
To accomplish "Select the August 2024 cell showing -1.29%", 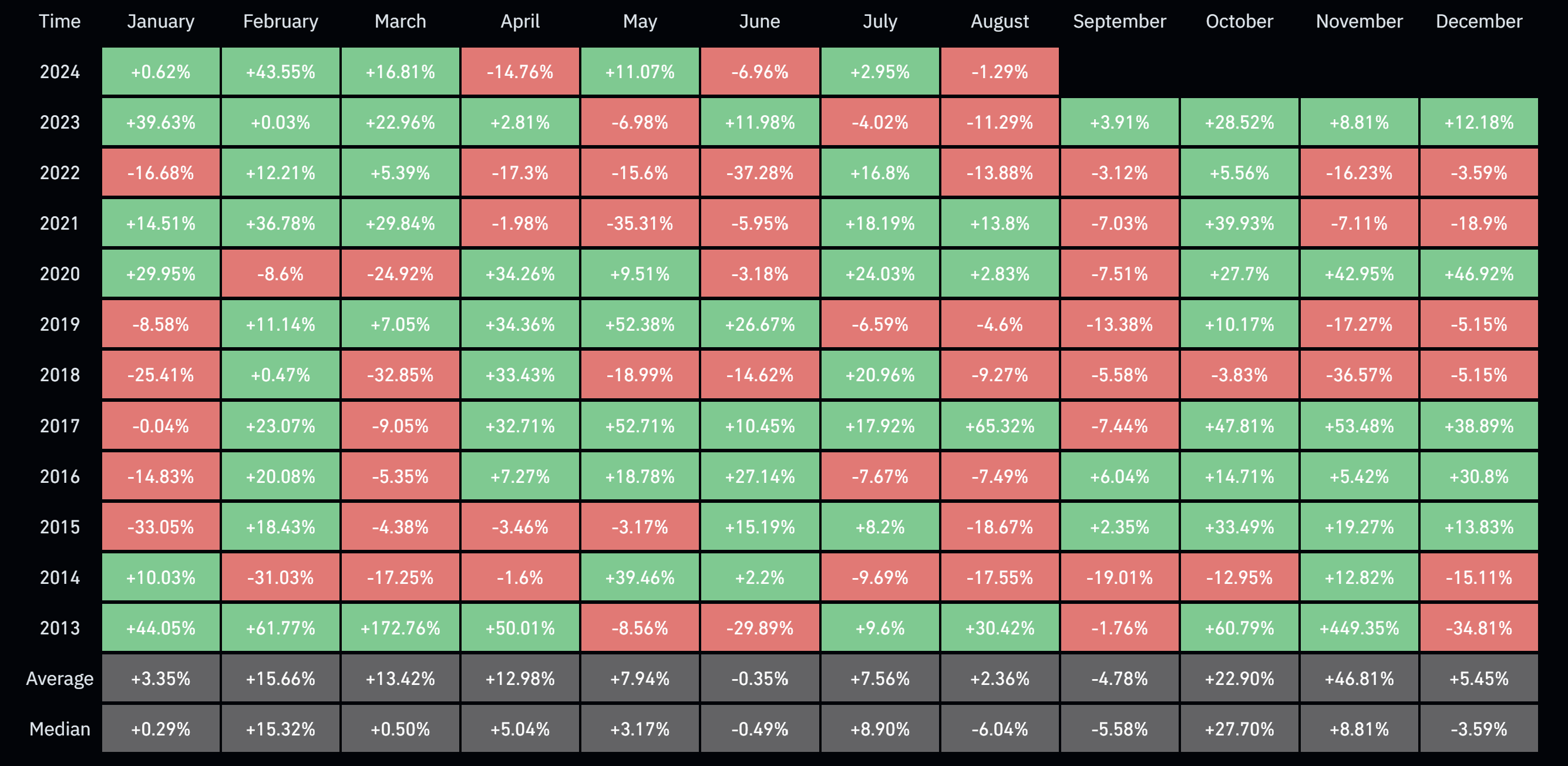I will (x=1000, y=72).
